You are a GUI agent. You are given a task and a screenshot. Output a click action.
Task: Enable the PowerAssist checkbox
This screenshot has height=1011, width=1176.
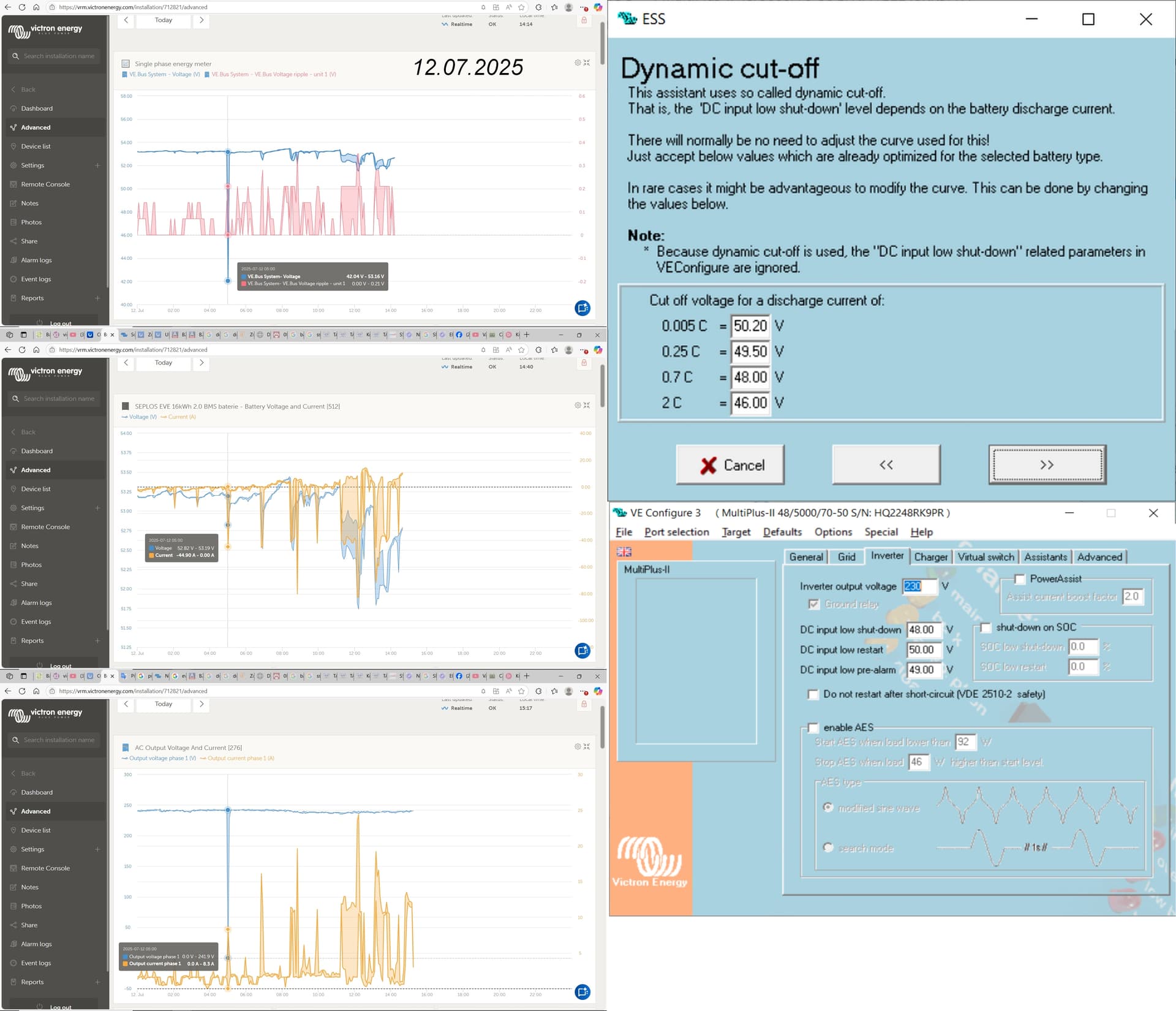pyautogui.click(x=1020, y=579)
